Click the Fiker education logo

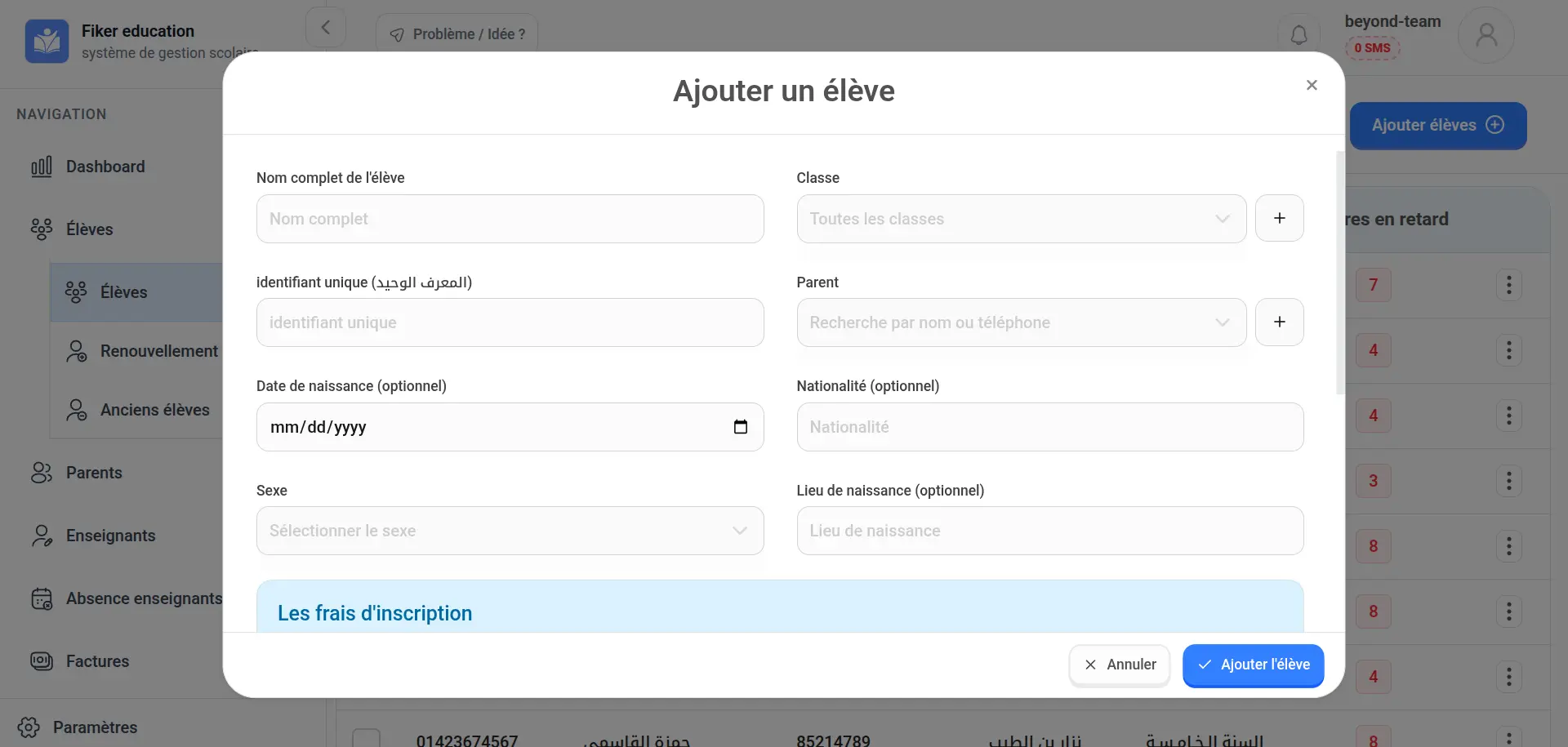[x=47, y=41]
